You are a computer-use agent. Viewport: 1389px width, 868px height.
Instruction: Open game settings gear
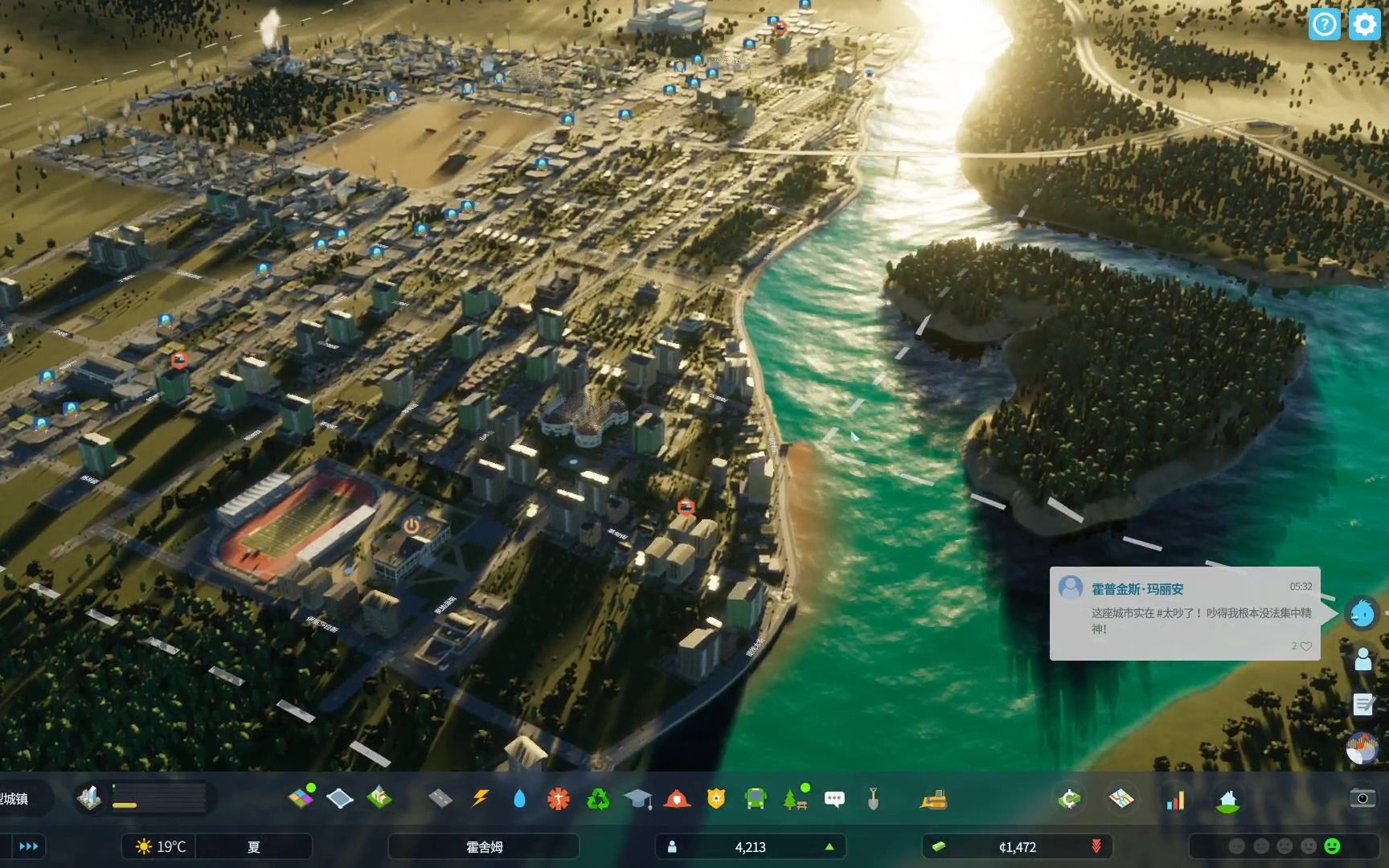(1364, 25)
